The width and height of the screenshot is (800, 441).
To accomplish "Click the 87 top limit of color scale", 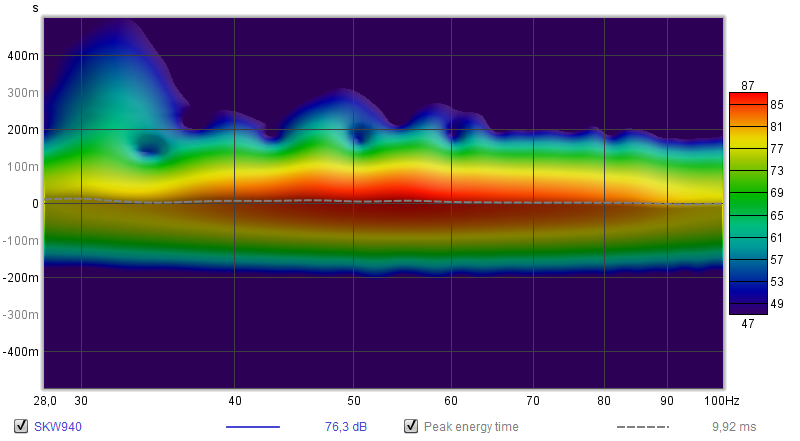I will [x=747, y=86].
